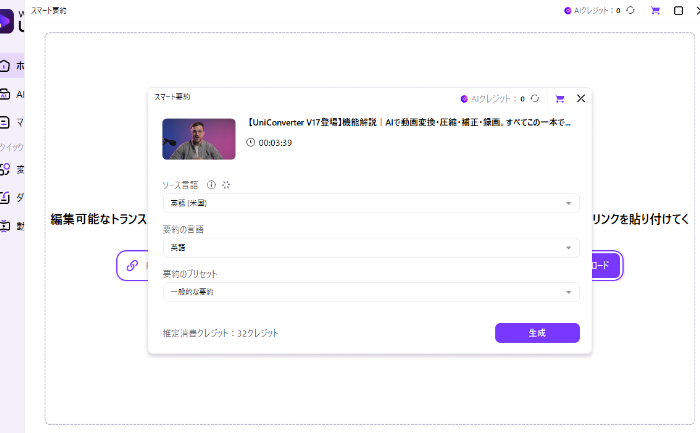Open the home icon in the sidebar
The height and width of the screenshot is (433, 700).
click(4, 66)
